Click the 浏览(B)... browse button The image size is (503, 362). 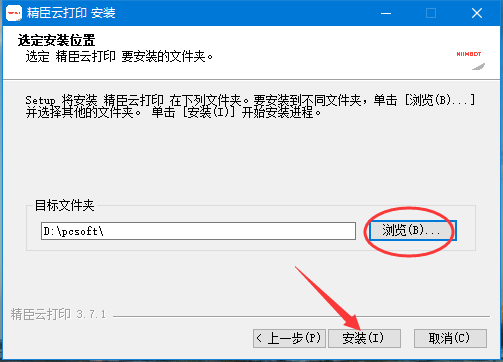coord(412,230)
